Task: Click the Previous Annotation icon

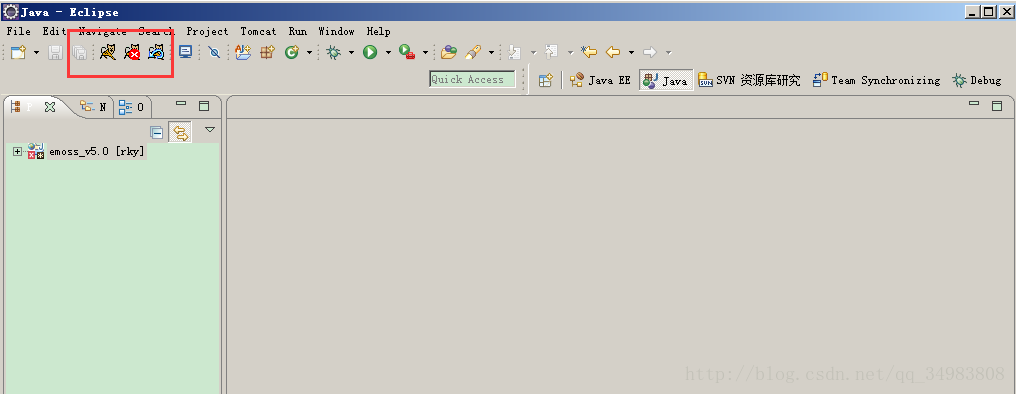Action: [551, 52]
